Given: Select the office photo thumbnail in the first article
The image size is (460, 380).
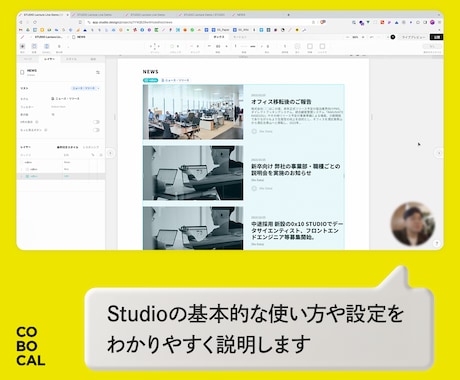Looking at the screenshot, I should (x=193, y=112).
